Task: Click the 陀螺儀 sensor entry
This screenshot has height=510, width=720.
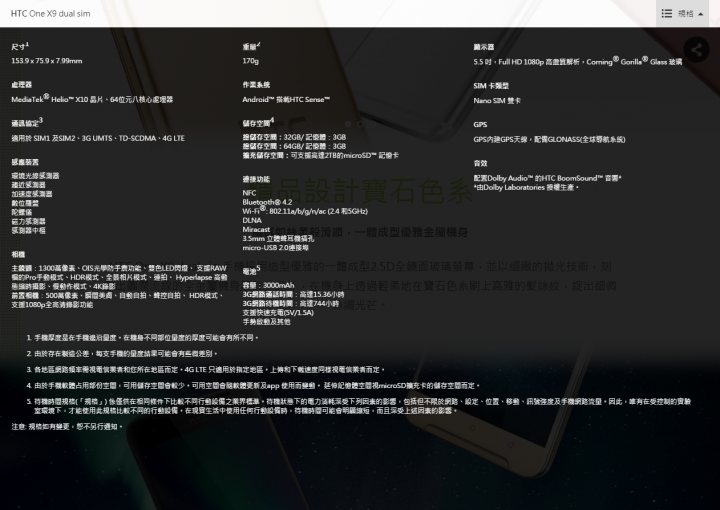Action: click(22, 212)
